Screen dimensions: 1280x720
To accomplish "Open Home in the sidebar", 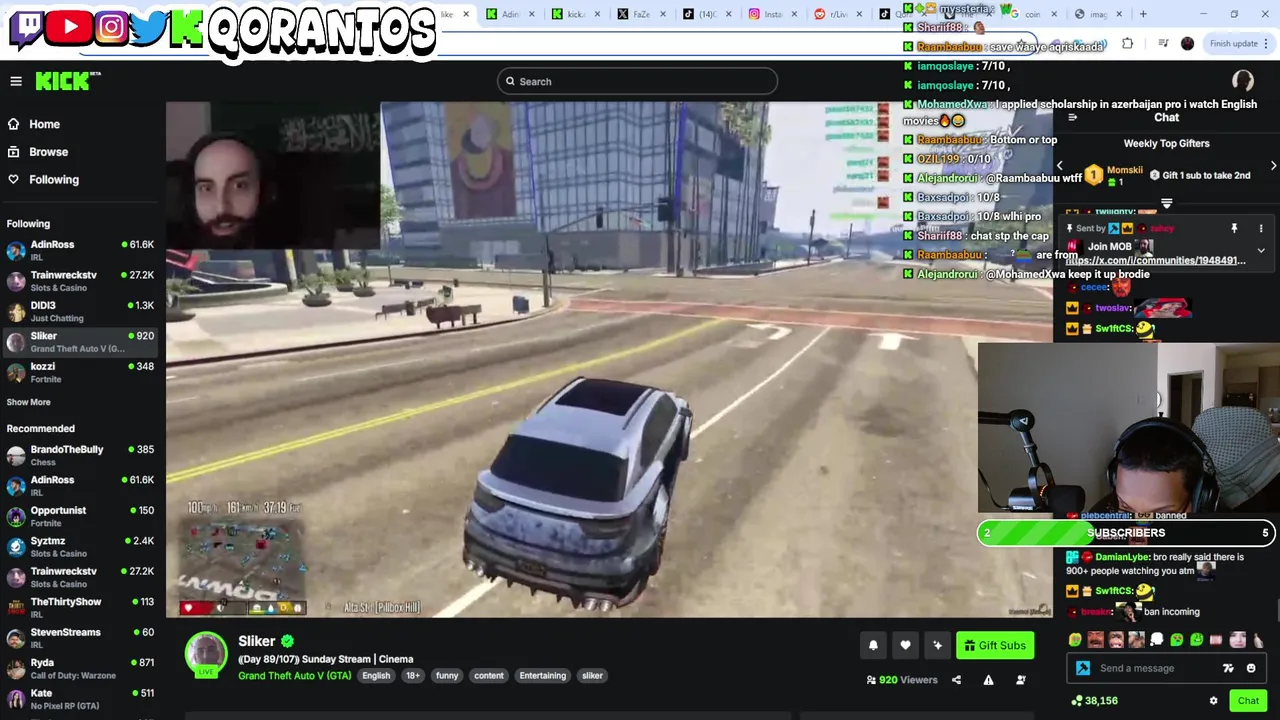I will (x=44, y=124).
